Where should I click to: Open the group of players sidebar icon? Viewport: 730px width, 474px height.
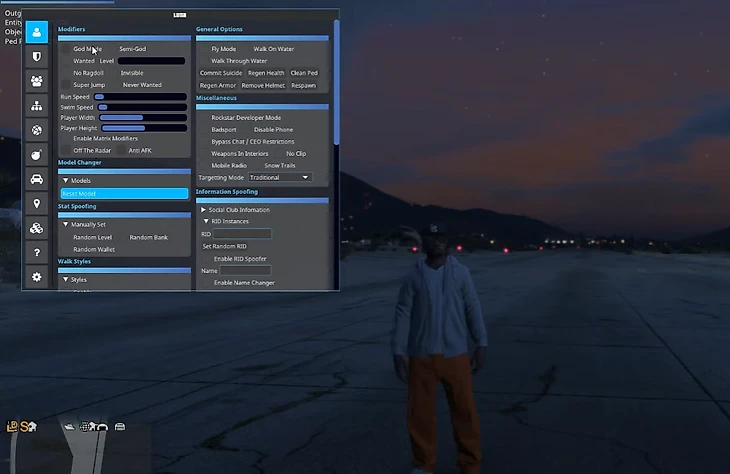click(37, 81)
